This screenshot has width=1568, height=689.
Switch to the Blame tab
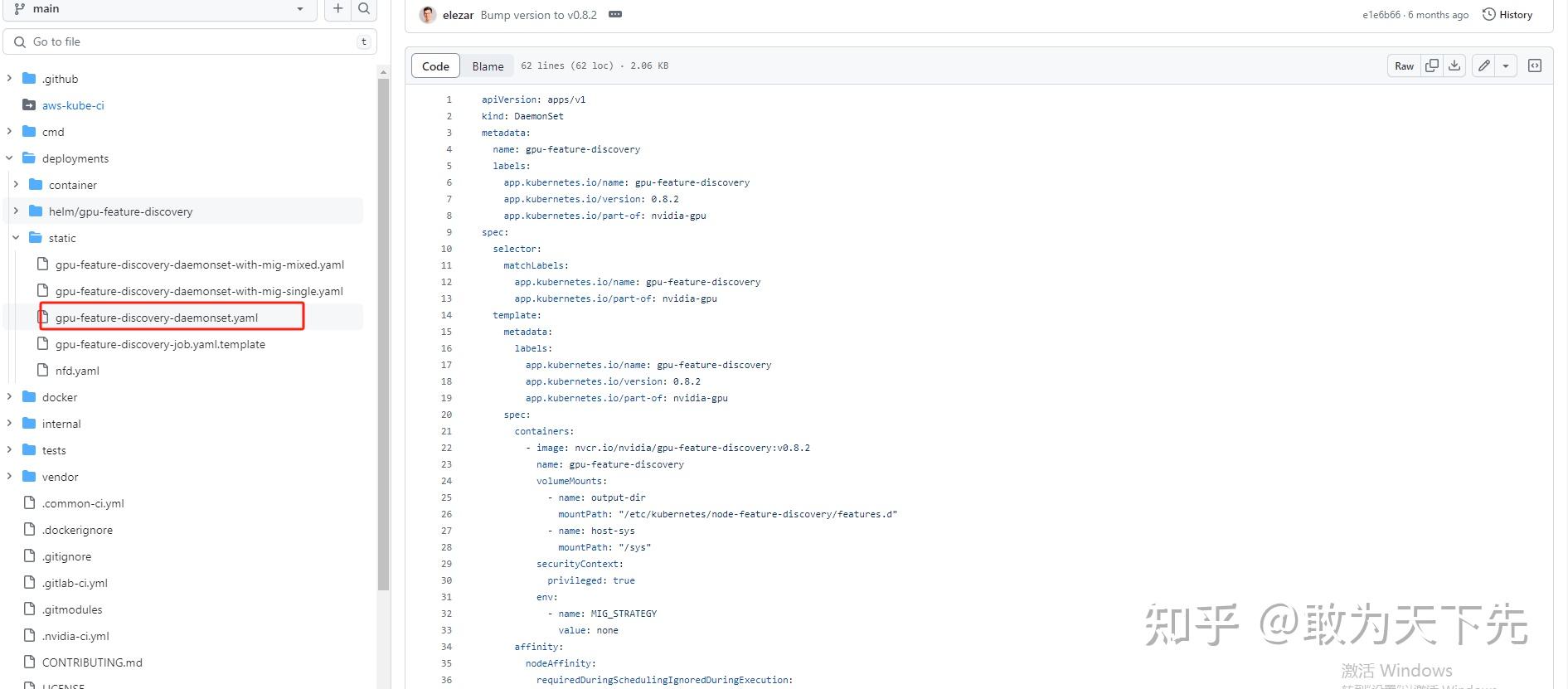click(488, 66)
